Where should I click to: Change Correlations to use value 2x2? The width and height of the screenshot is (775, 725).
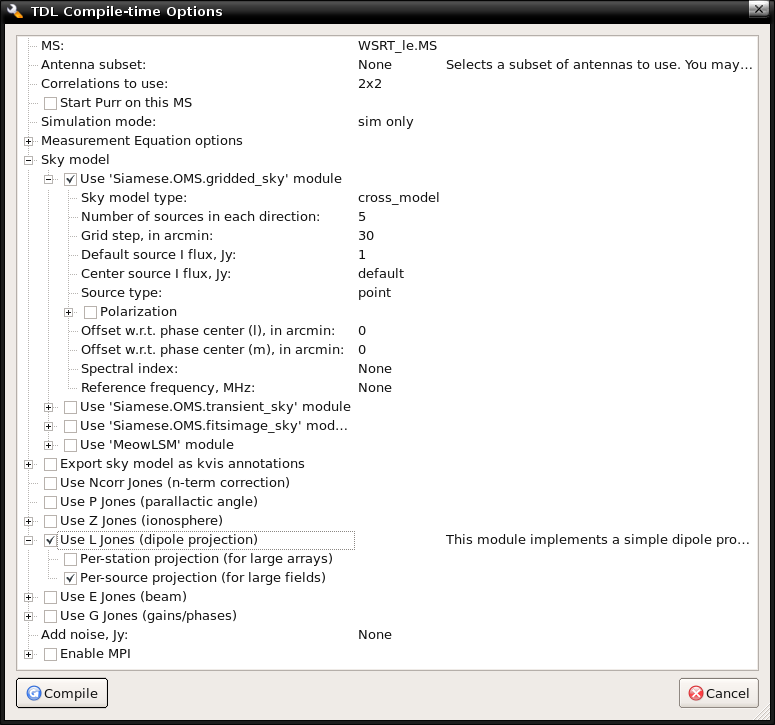pos(370,84)
